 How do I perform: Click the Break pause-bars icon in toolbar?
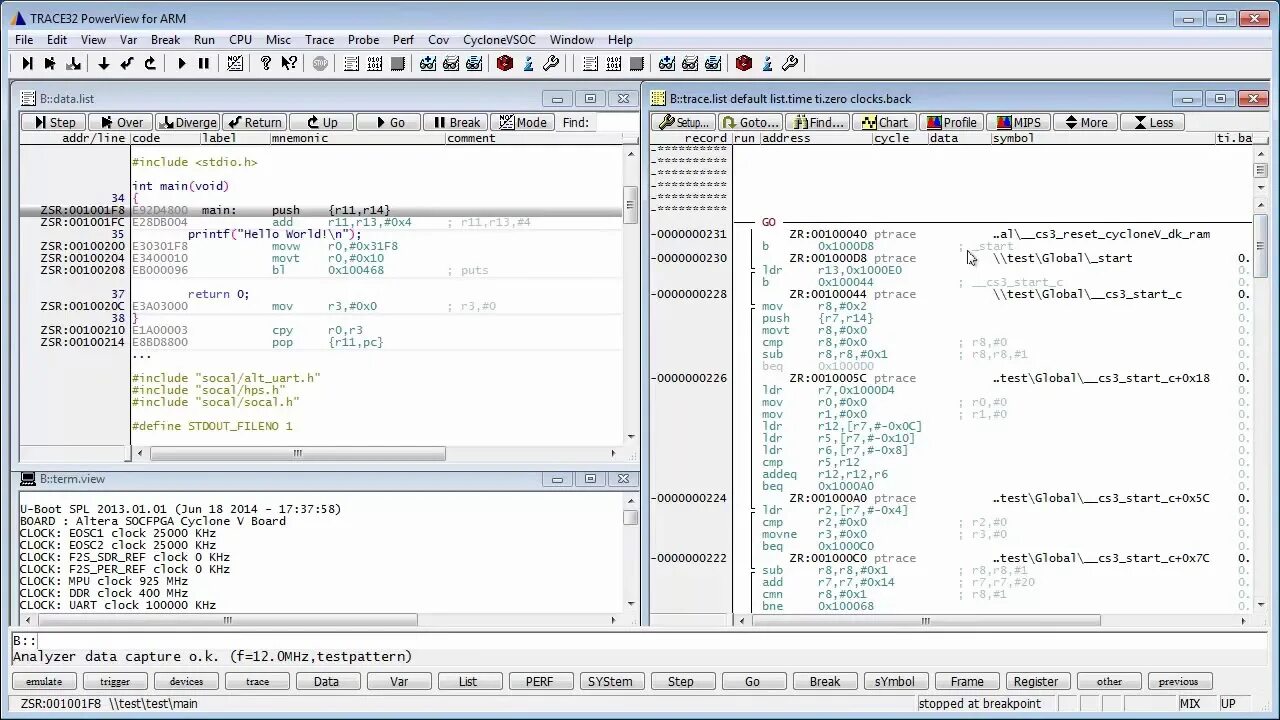coord(204,63)
